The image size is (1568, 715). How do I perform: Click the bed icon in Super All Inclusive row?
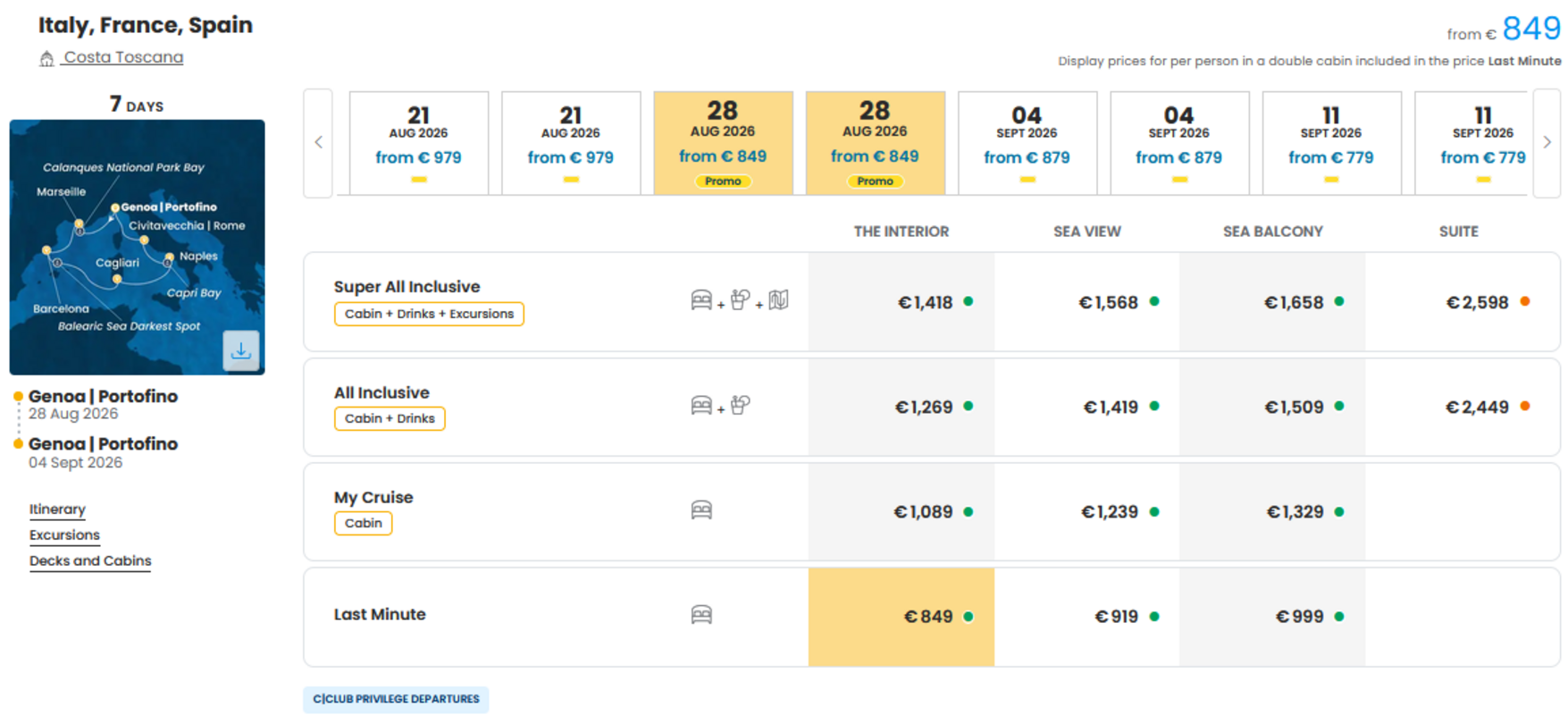point(701,300)
